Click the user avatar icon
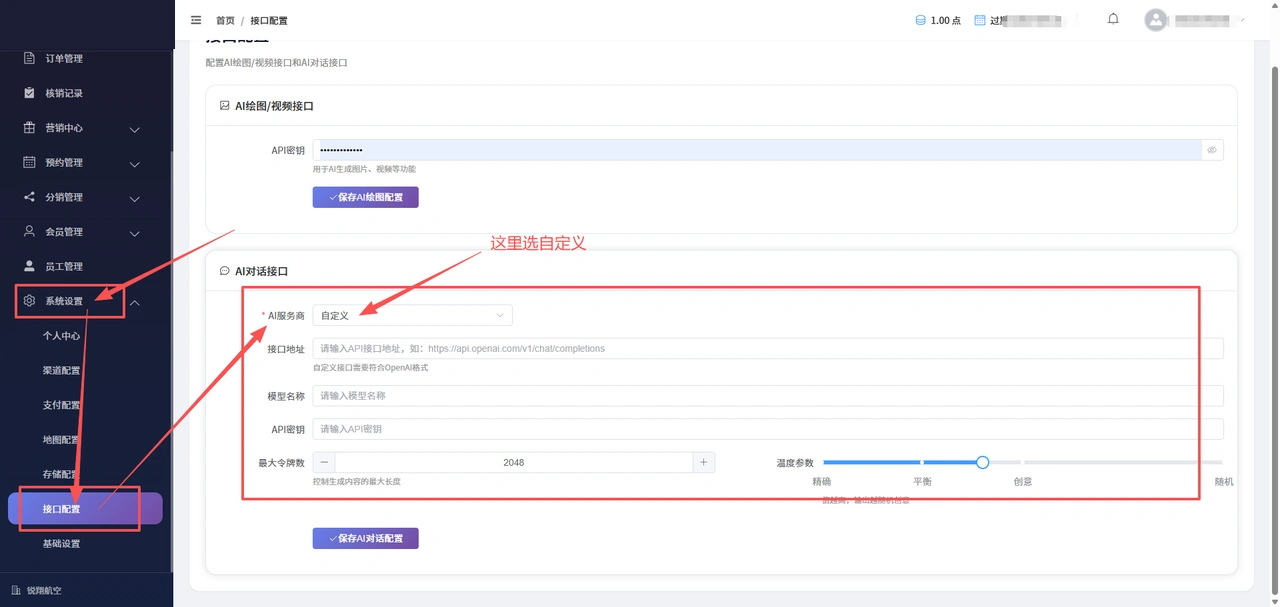Image resolution: width=1280 pixels, height=607 pixels. click(1156, 20)
